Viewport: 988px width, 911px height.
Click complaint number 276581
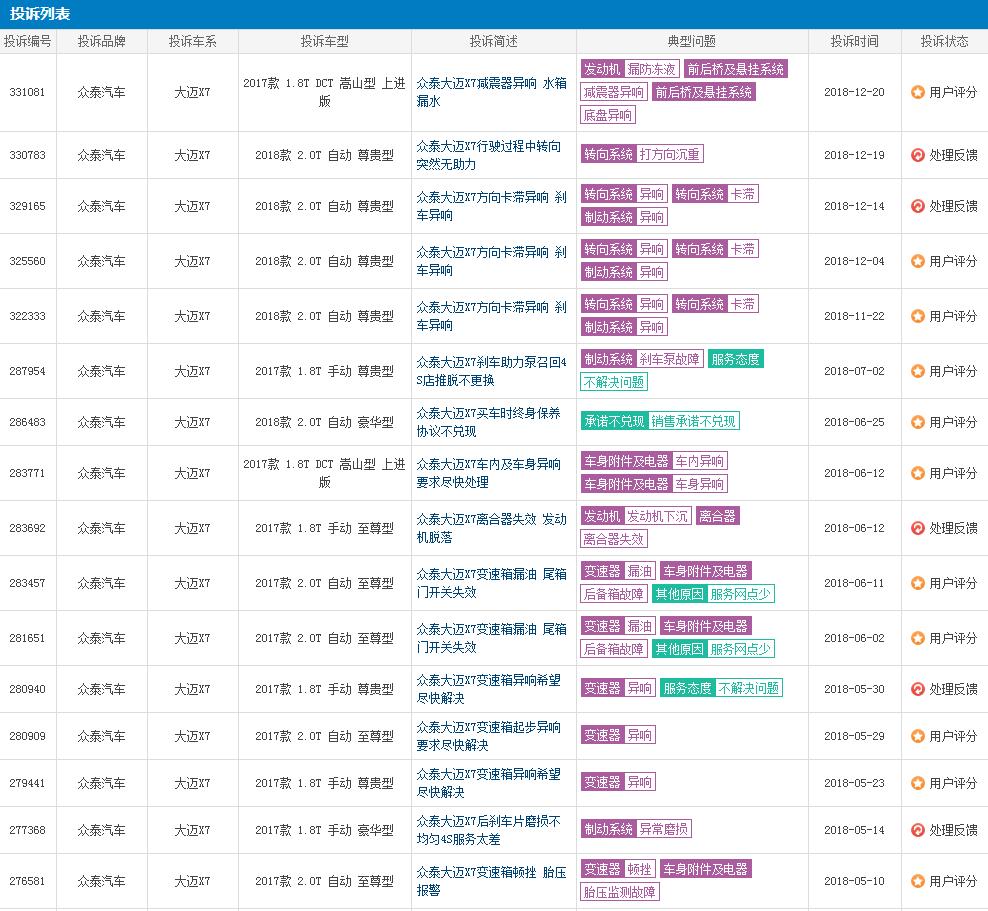coord(28,881)
